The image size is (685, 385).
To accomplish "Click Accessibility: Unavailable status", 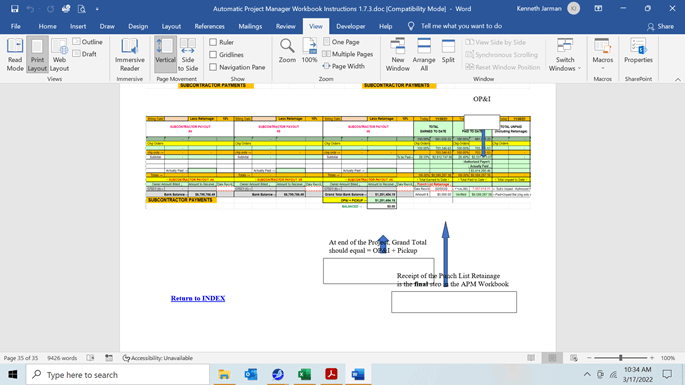I will [158, 358].
